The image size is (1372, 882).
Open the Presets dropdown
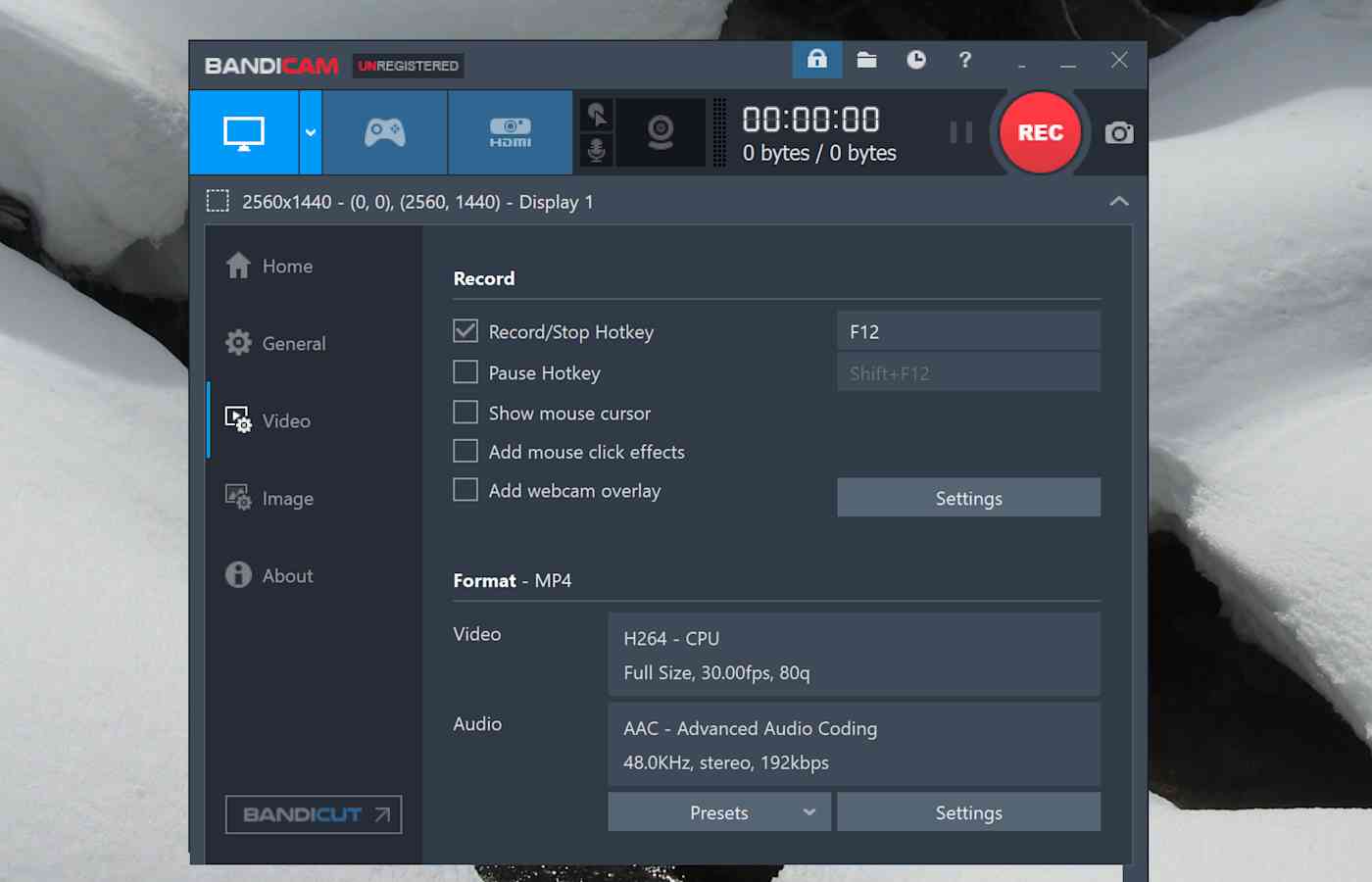coord(719,812)
